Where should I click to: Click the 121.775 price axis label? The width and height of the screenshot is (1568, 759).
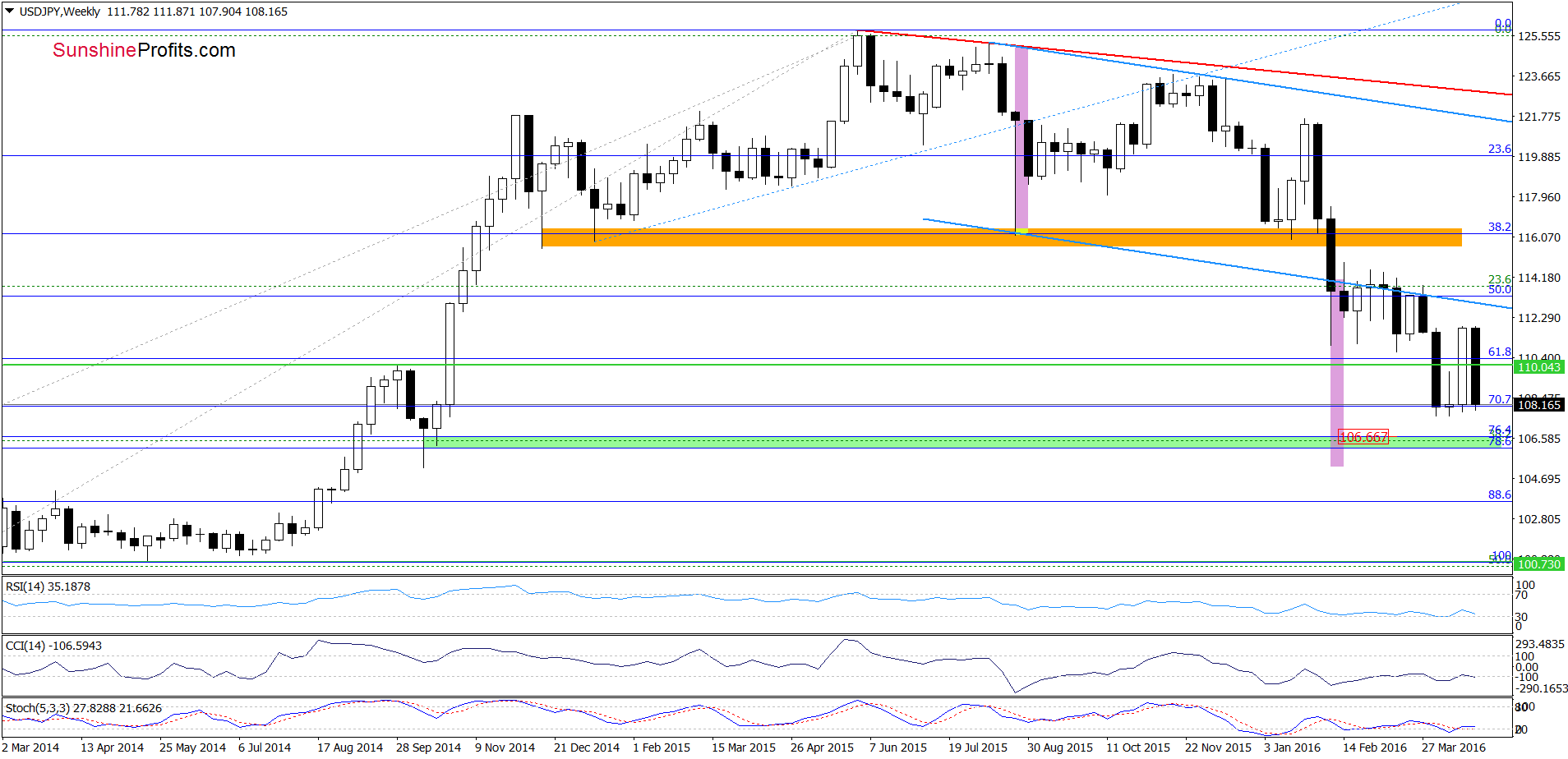(x=1538, y=117)
